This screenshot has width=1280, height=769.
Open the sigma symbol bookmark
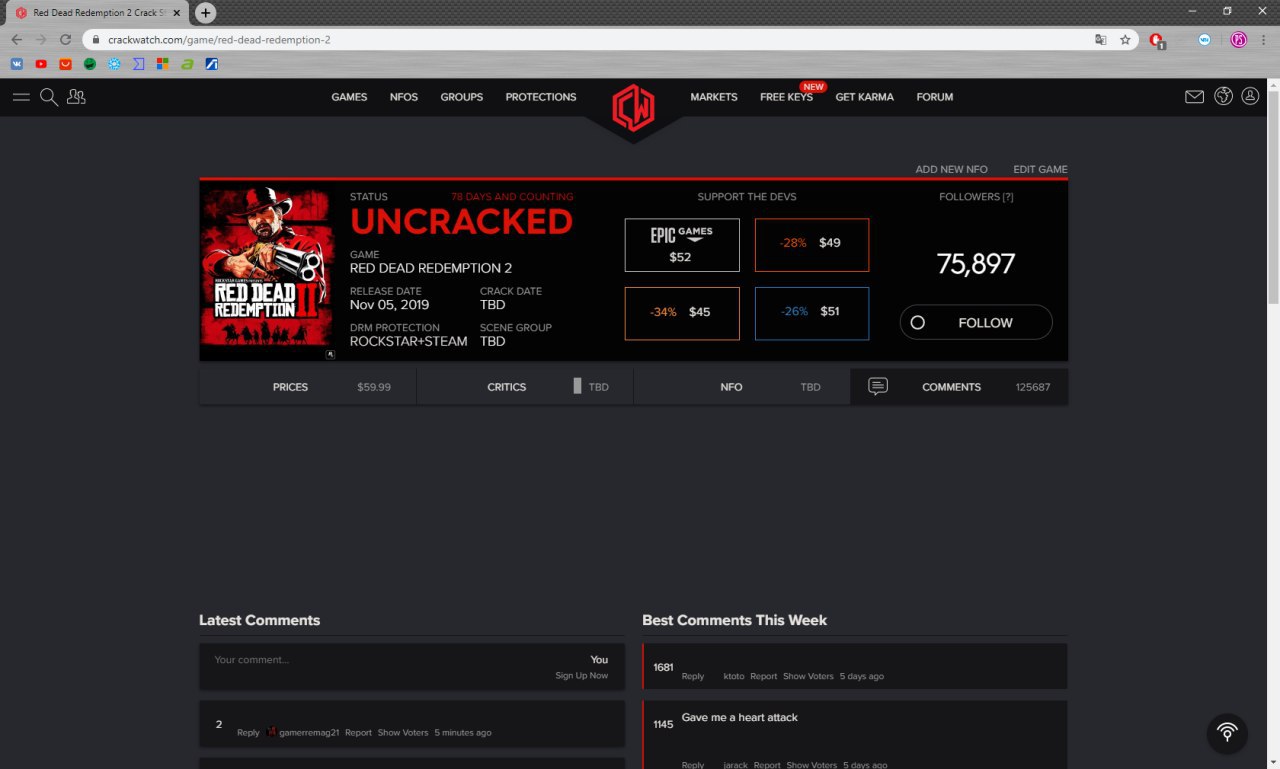pos(138,64)
